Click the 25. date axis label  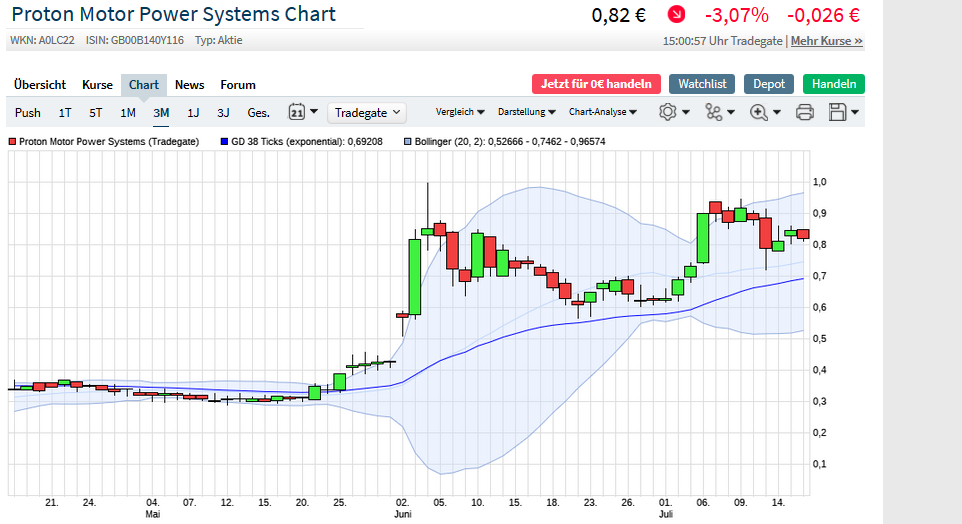click(x=340, y=503)
